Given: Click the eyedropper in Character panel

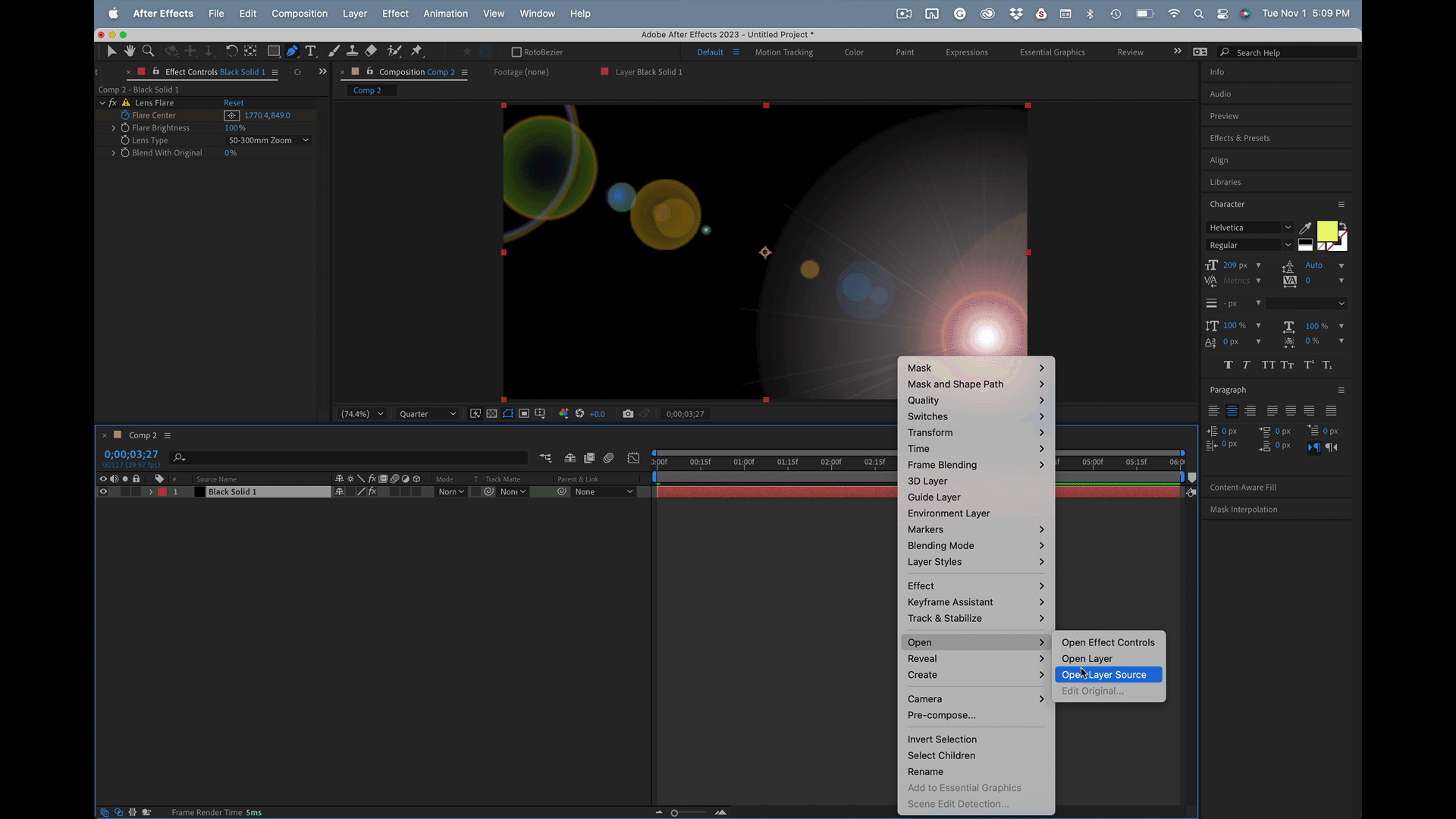Looking at the screenshot, I should click(1305, 227).
